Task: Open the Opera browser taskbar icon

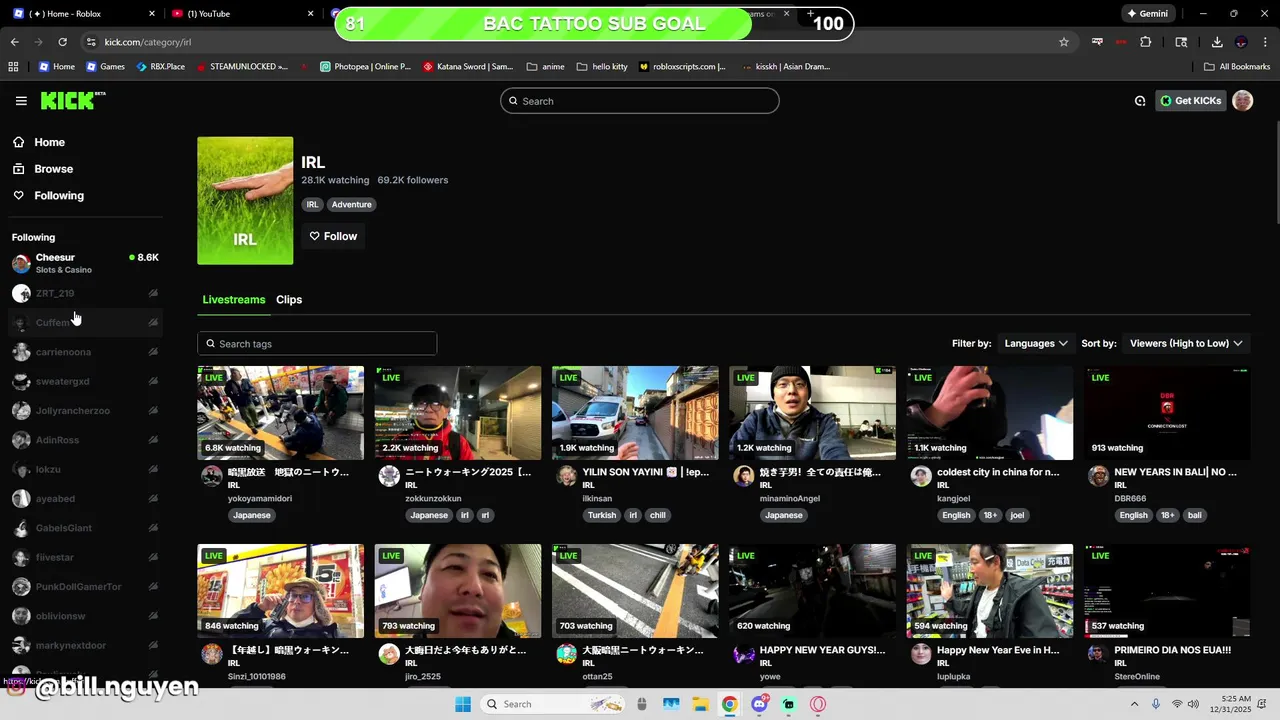Action: 818,704
